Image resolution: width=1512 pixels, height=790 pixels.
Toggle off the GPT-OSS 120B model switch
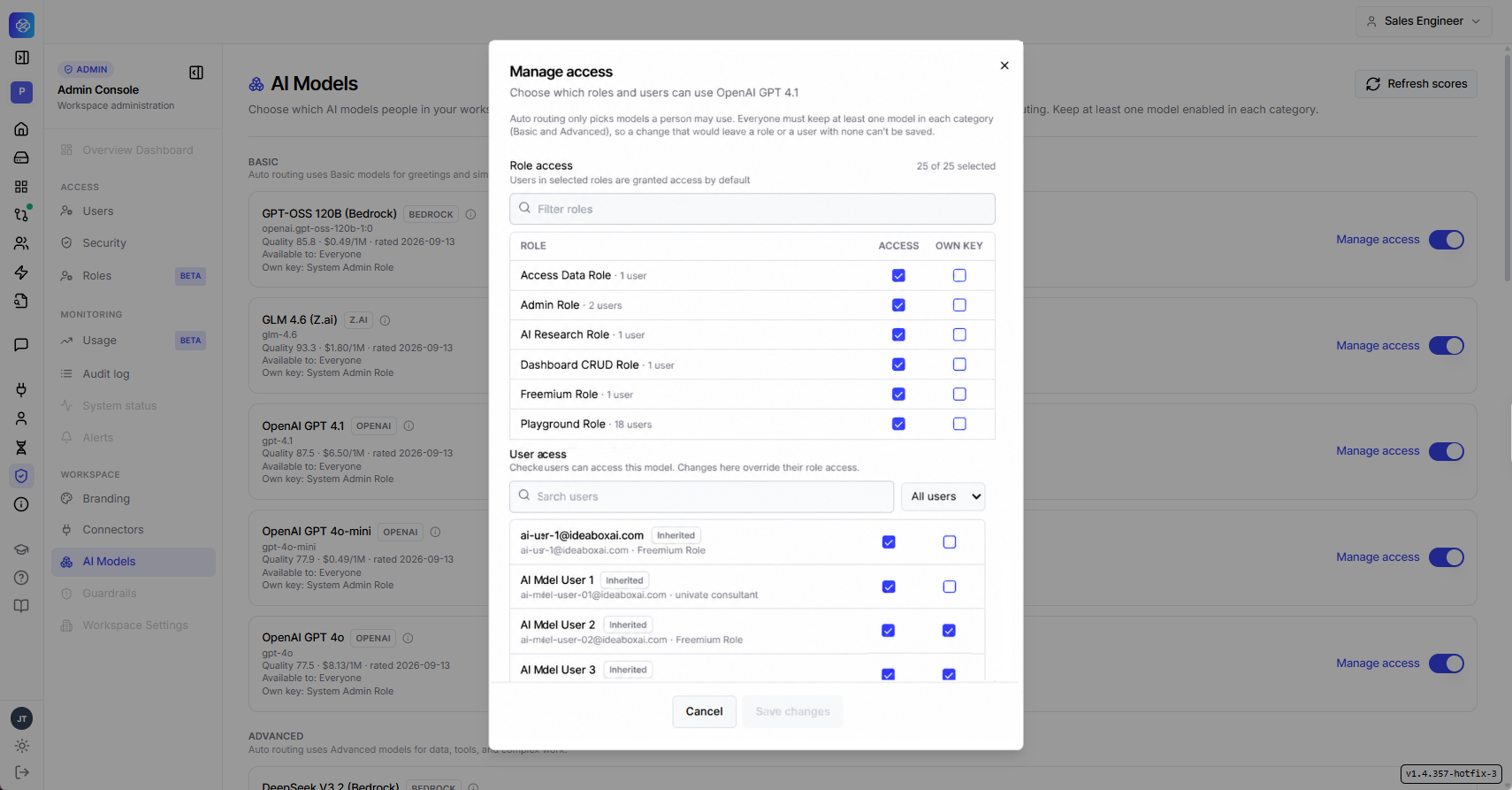pyautogui.click(x=1447, y=240)
